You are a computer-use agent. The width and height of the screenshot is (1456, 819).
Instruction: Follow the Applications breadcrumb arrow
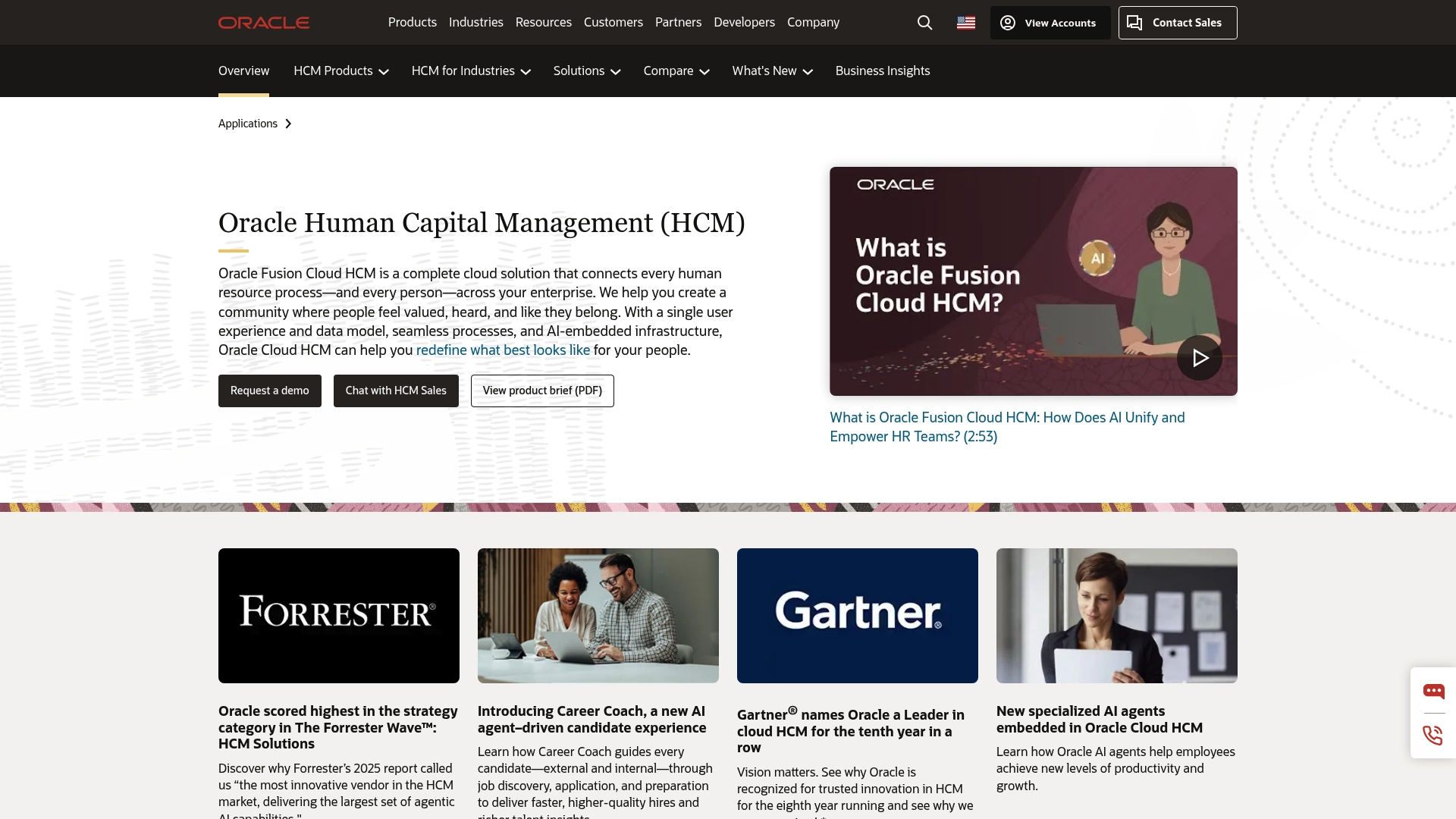pyautogui.click(x=288, y=124)
